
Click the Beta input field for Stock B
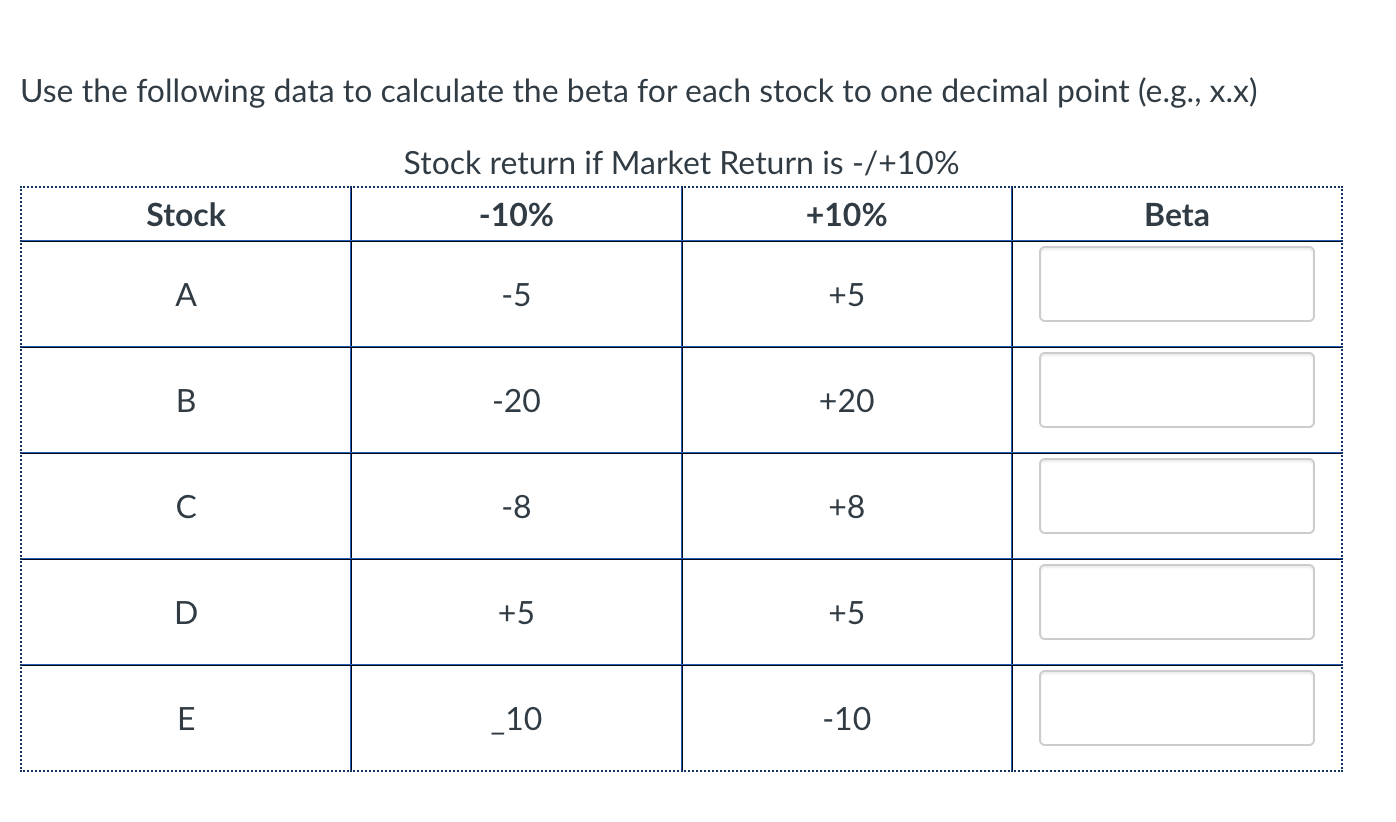click(x=1176, y=390)
